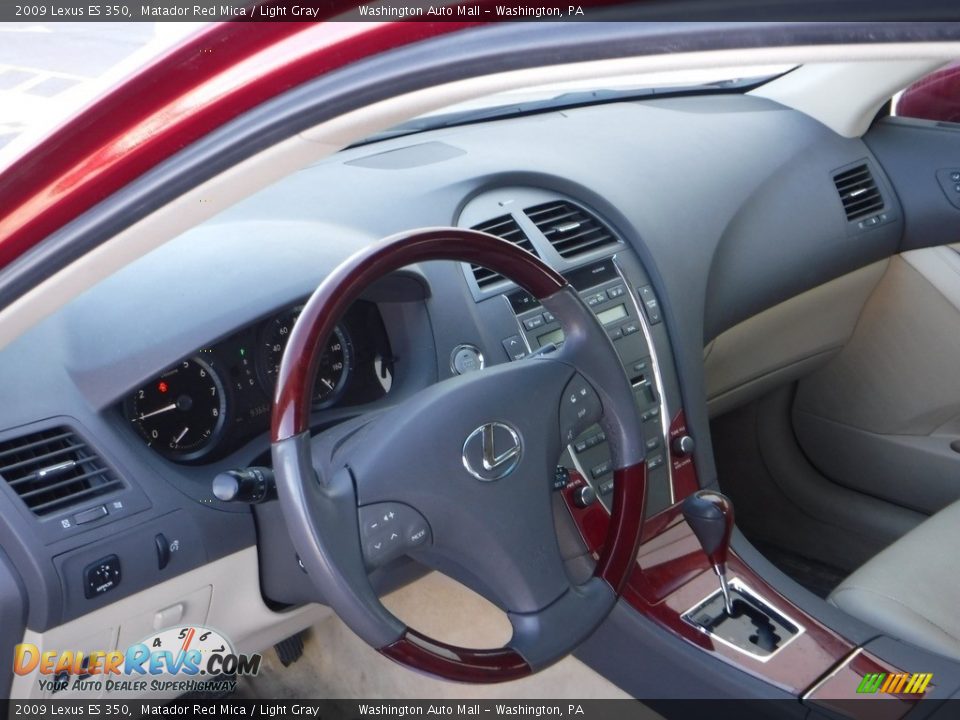The image size is (960, 720).
Task: Click the dashboard top light sensor panel
Action: [x=407, y=155]
